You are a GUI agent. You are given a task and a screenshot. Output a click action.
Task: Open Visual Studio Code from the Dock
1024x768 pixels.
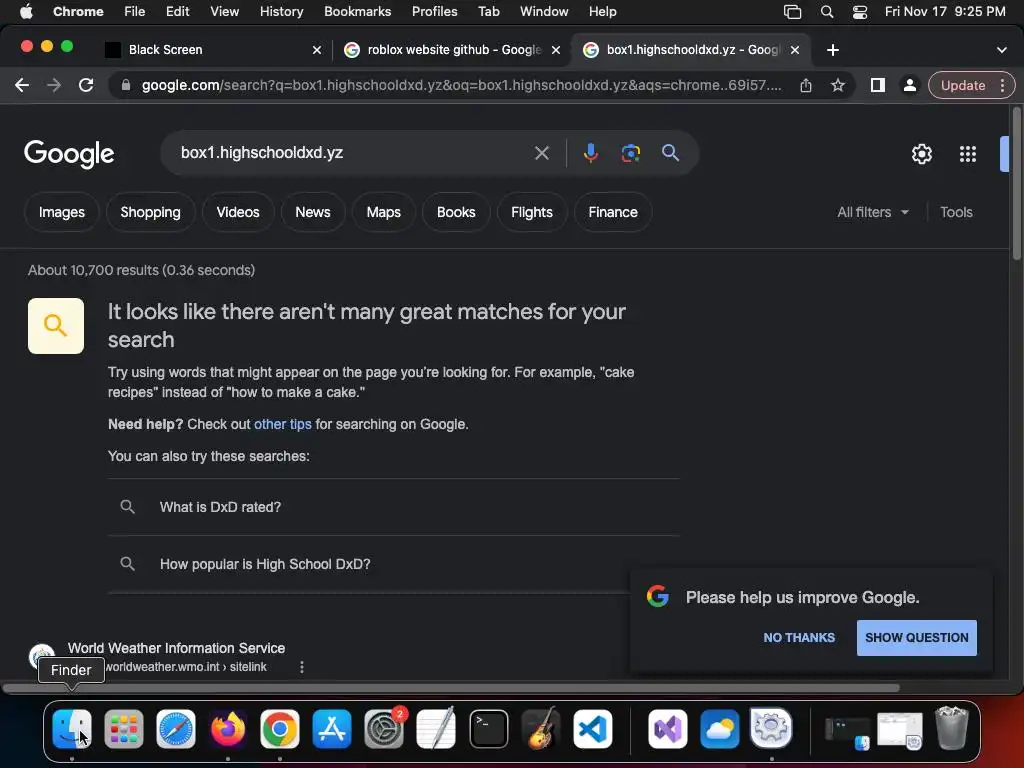[593, 729]
